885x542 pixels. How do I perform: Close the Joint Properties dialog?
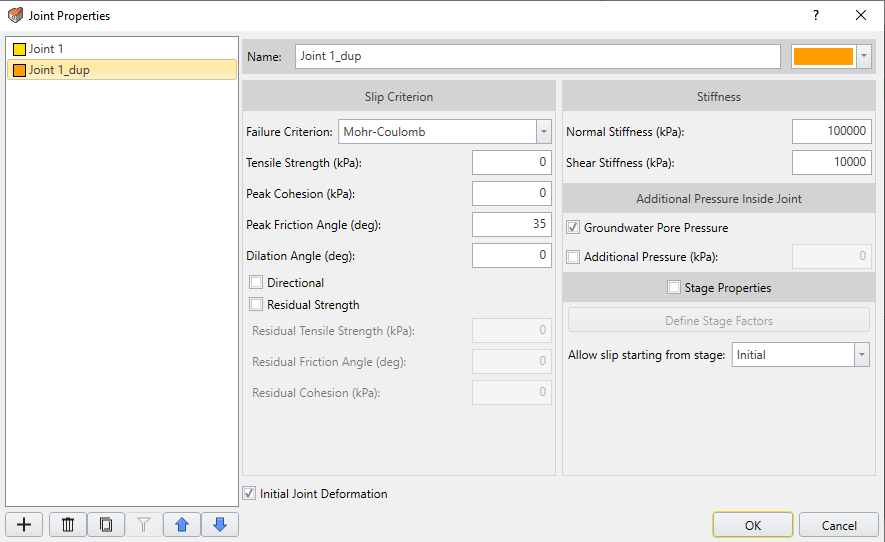[x=861, y=15]
